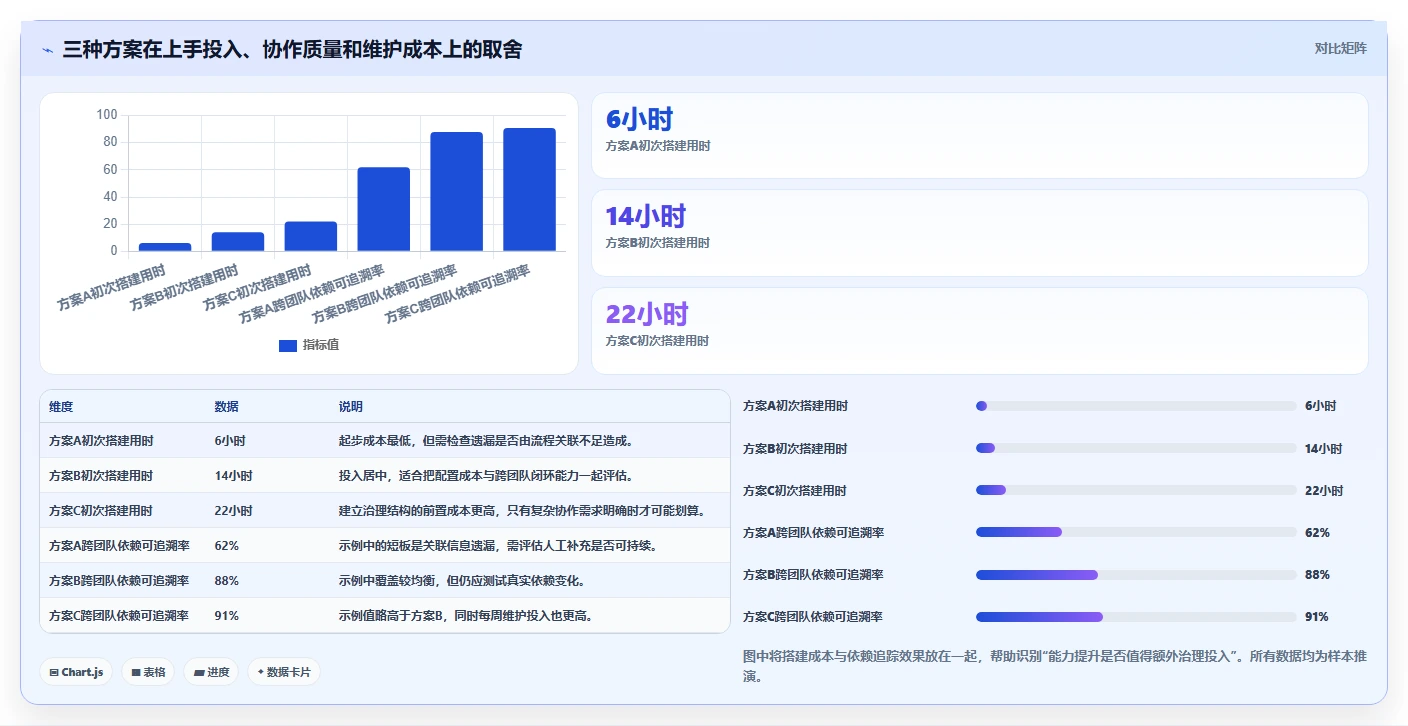Click the 数据 column header in the table

(226, 407)
